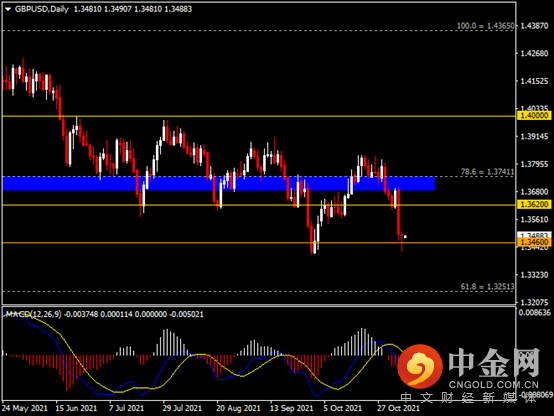Screen dimensions: 554x416
Task: Click the CNGOLD swirl logo icon
Action: pos(420,365)
